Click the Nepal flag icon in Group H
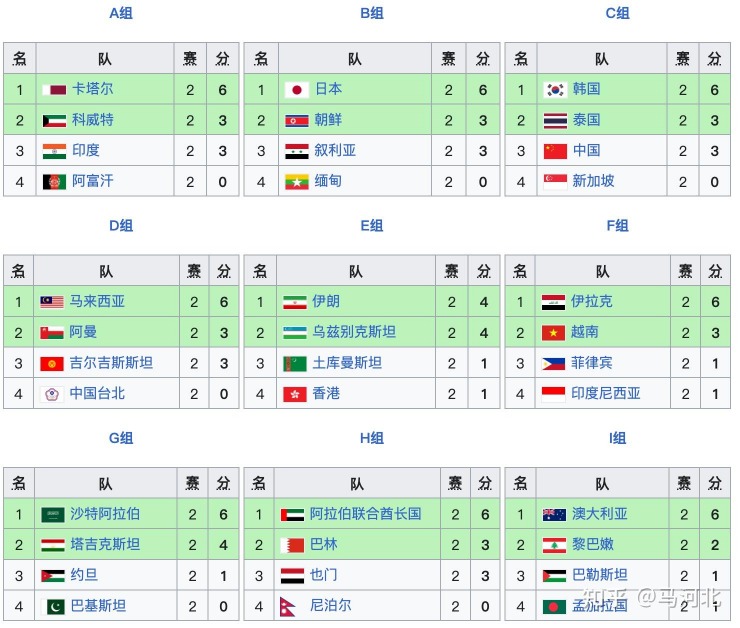Image resolution: width=740 pixels, height=628 pixels. pyautogui.click(x=288, y=607)
